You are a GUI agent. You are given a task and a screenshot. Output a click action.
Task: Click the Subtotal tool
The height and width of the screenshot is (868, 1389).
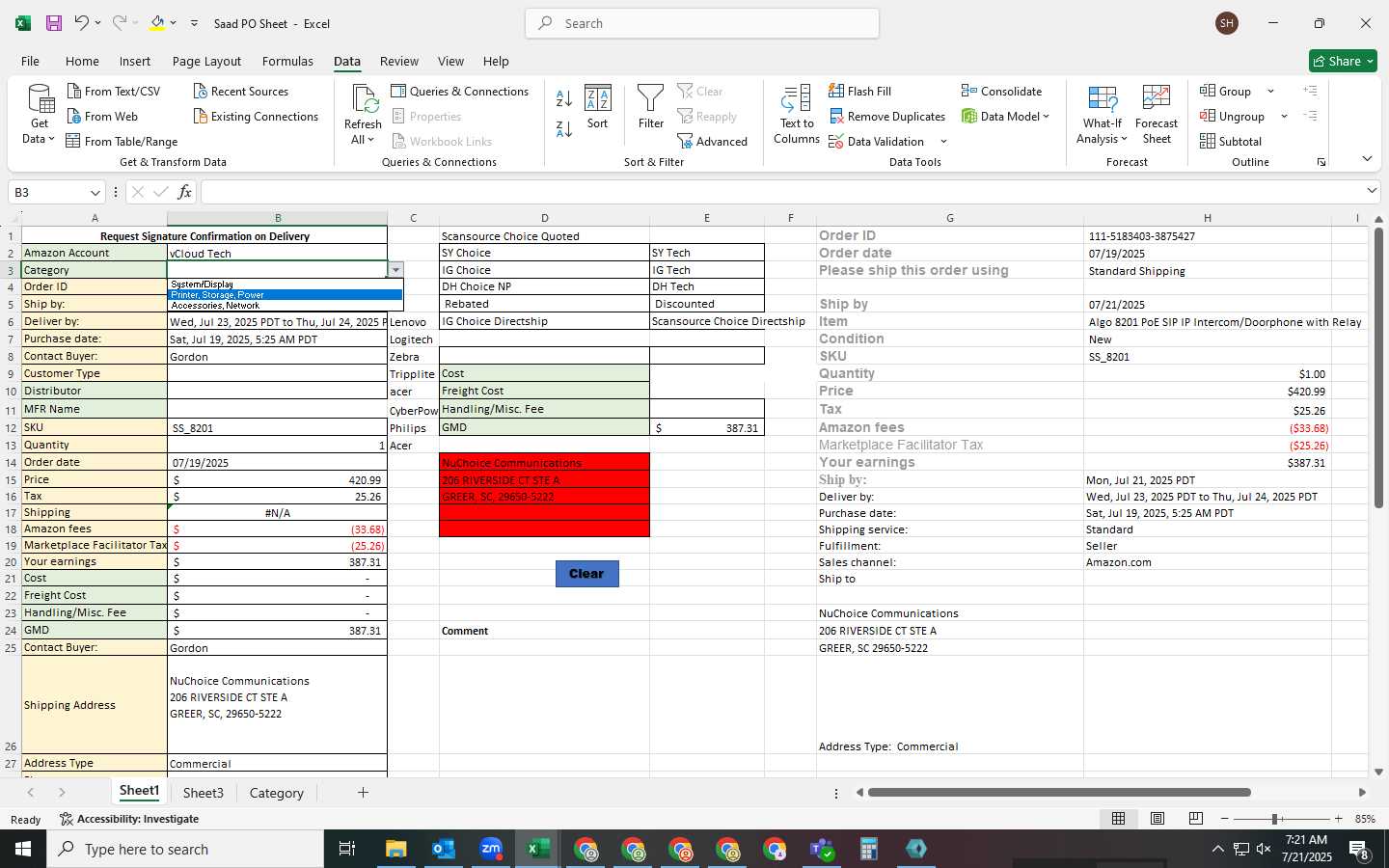(x=1231, y=141)
